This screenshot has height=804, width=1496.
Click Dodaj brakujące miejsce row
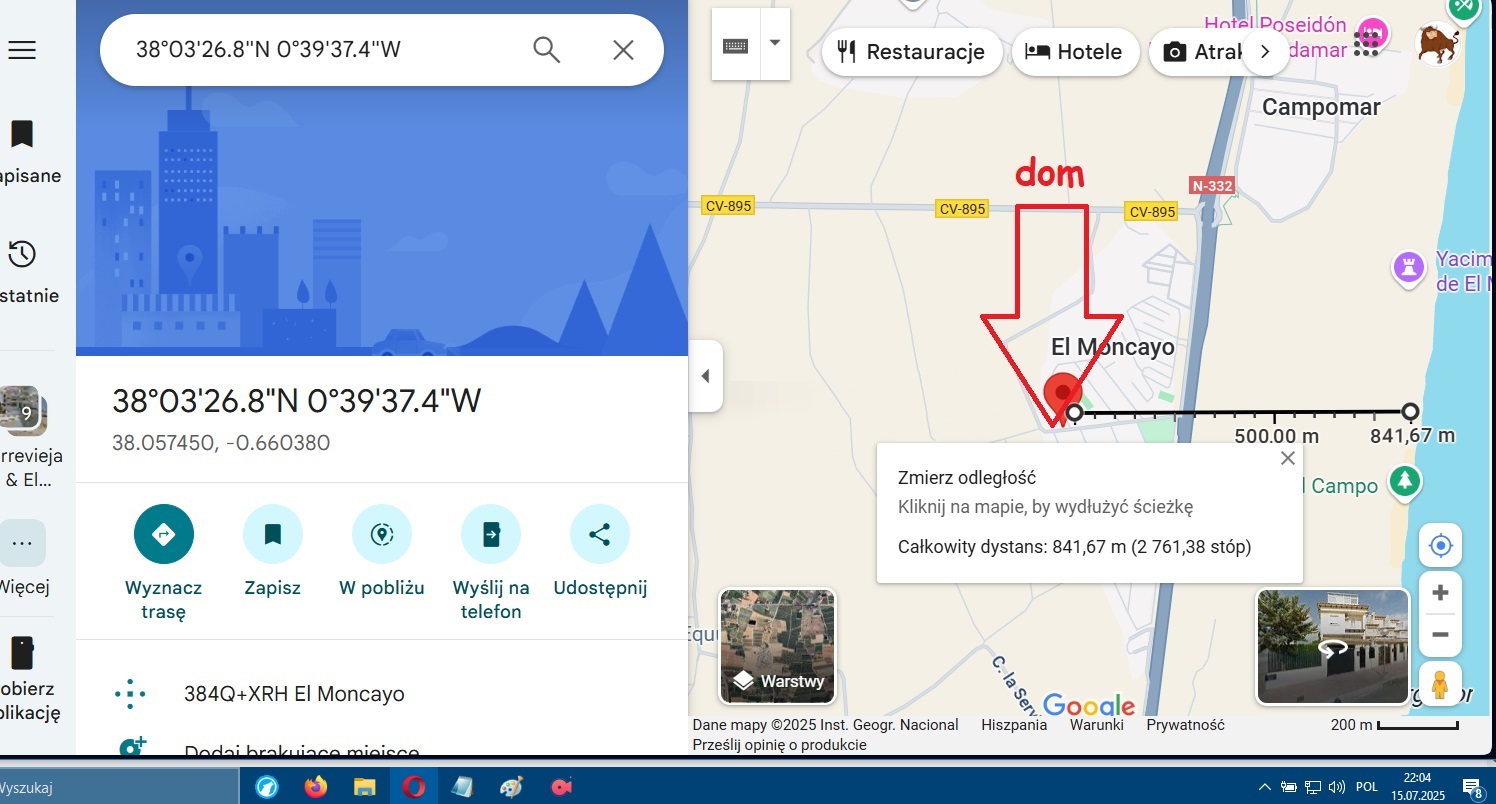pyautogui.click(x=382, y=750)
